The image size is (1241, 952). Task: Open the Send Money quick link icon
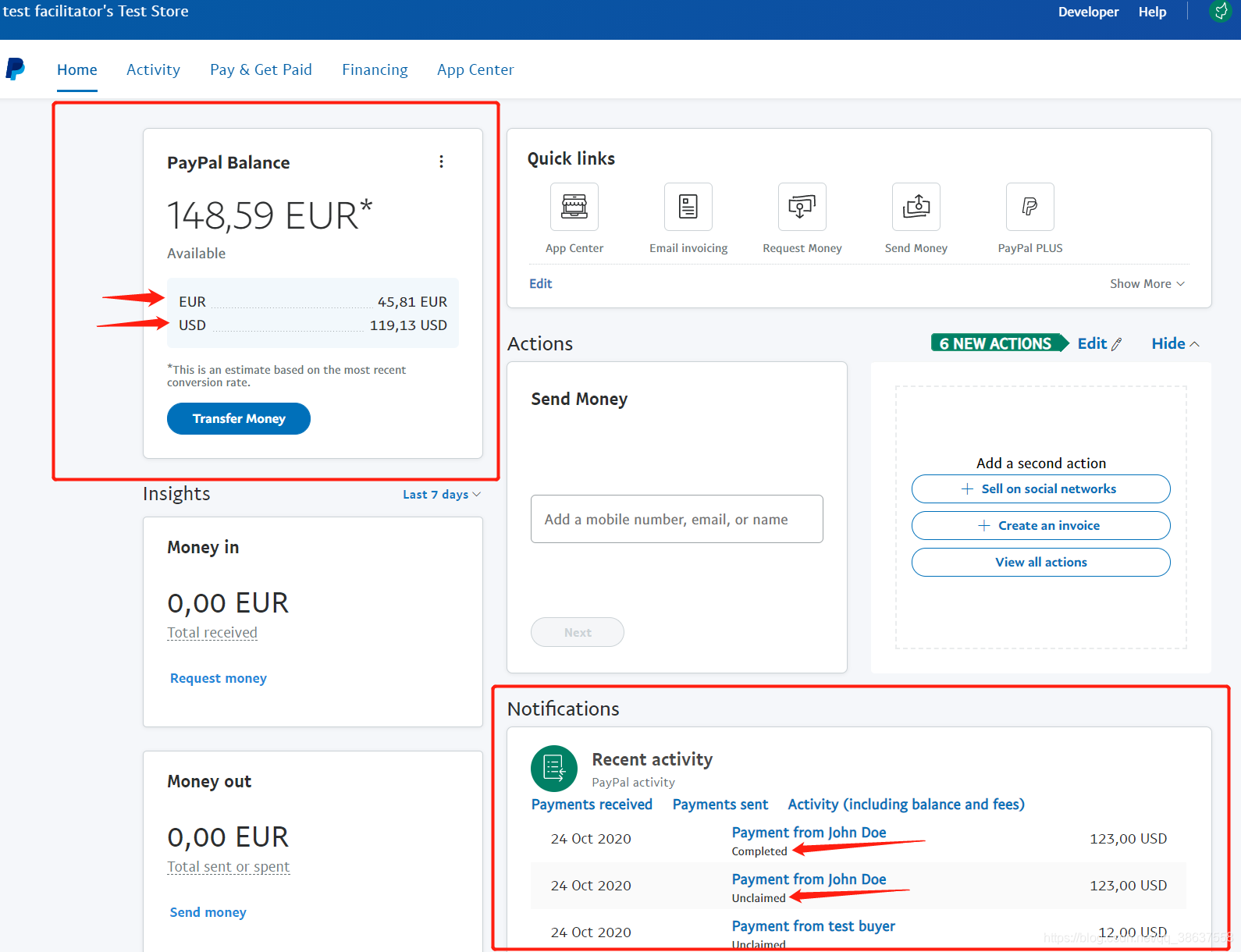point(916,207)
